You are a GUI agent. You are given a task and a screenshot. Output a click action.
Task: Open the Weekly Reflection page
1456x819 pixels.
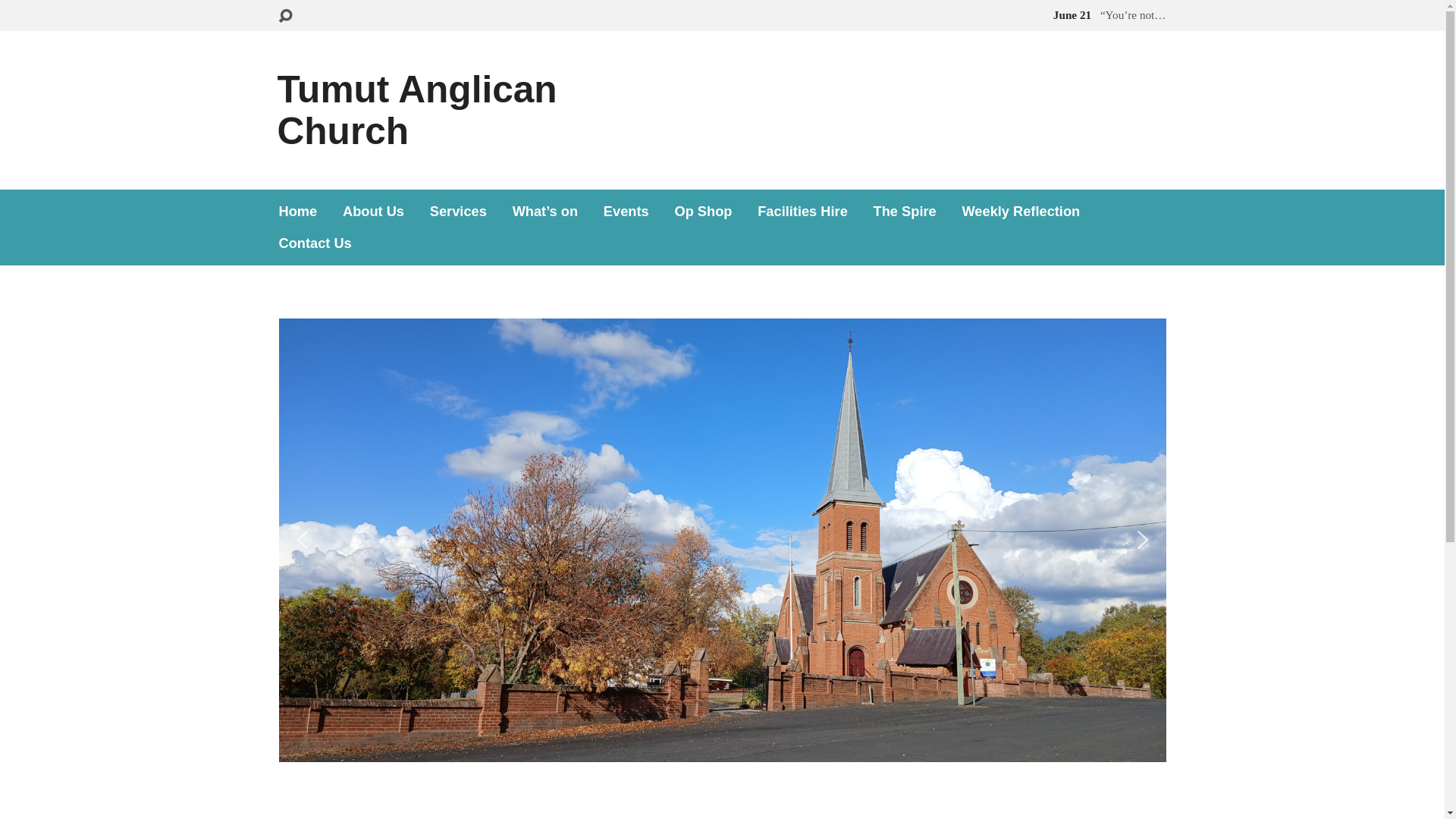(1021, 212)
